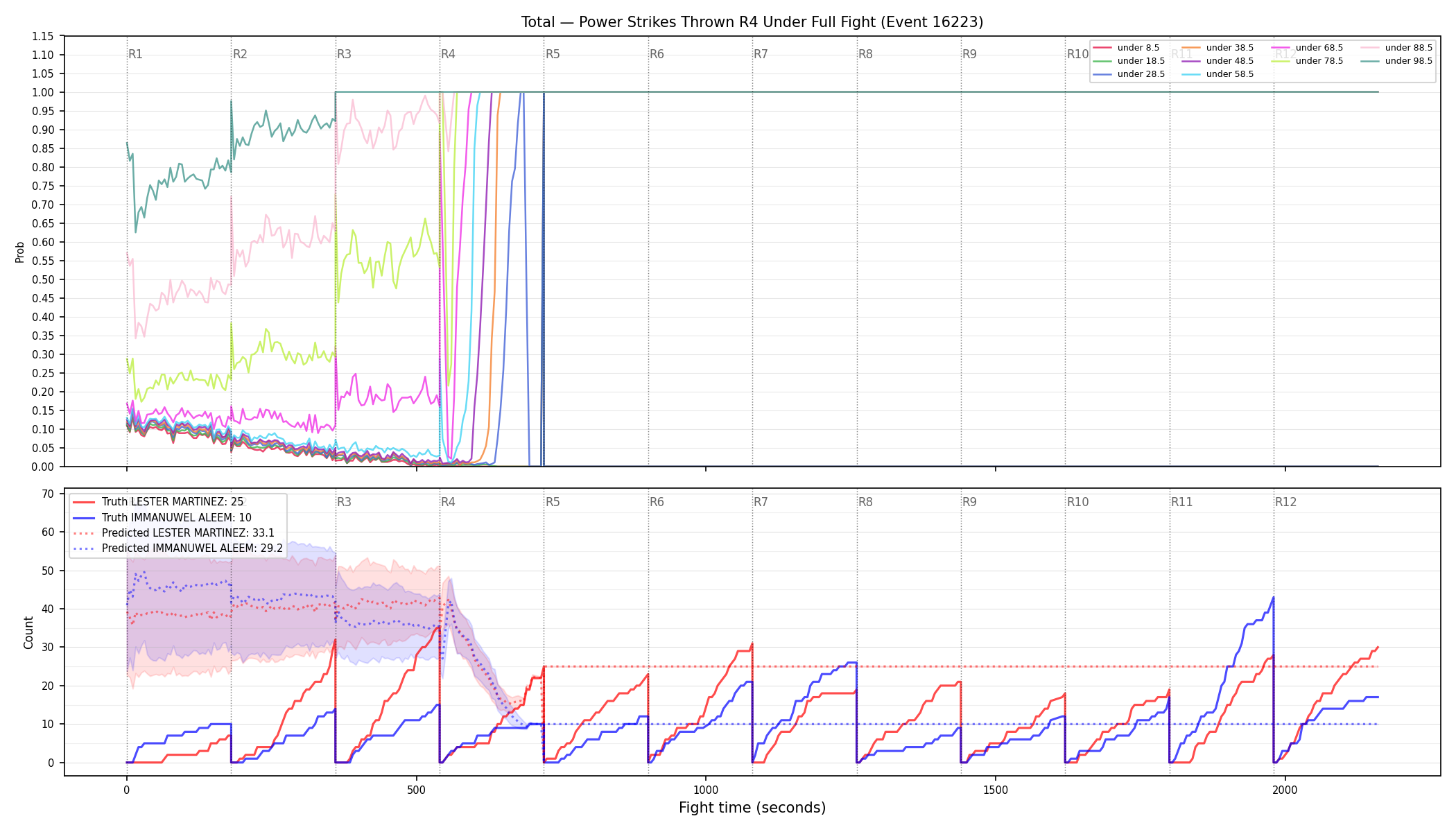Select the 'under 28.5' legend label
Viewport: 1456px width, 832px height.
point(1141,74)
